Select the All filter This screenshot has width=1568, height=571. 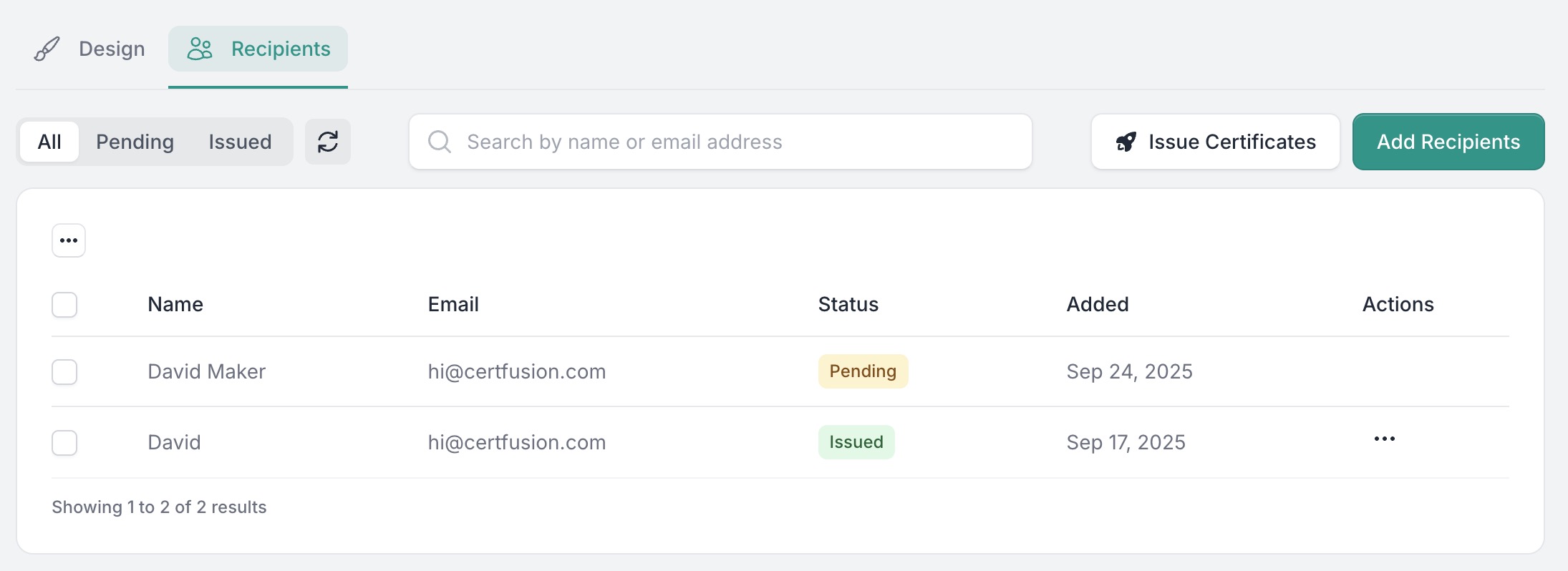click(49, 142)
